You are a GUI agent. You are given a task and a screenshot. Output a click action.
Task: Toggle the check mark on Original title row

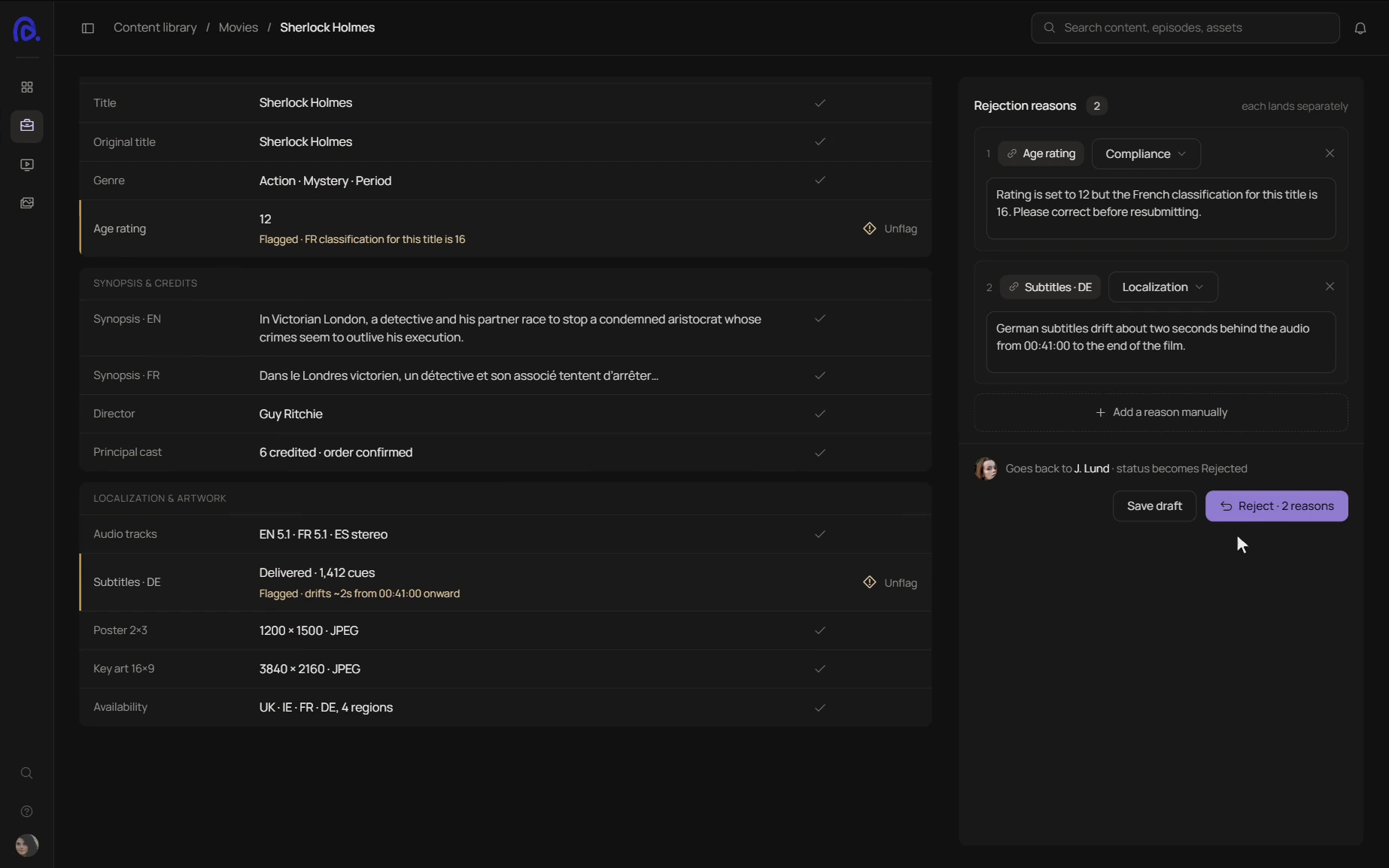pos(820,141)
